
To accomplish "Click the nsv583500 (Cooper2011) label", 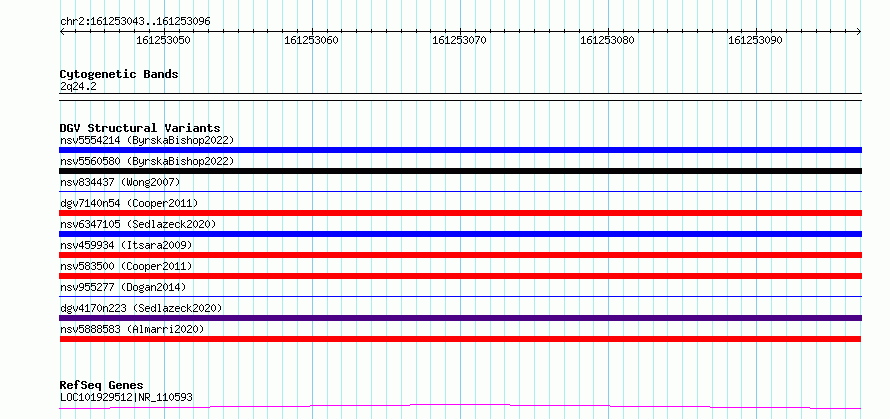I will tap(126, 266).
